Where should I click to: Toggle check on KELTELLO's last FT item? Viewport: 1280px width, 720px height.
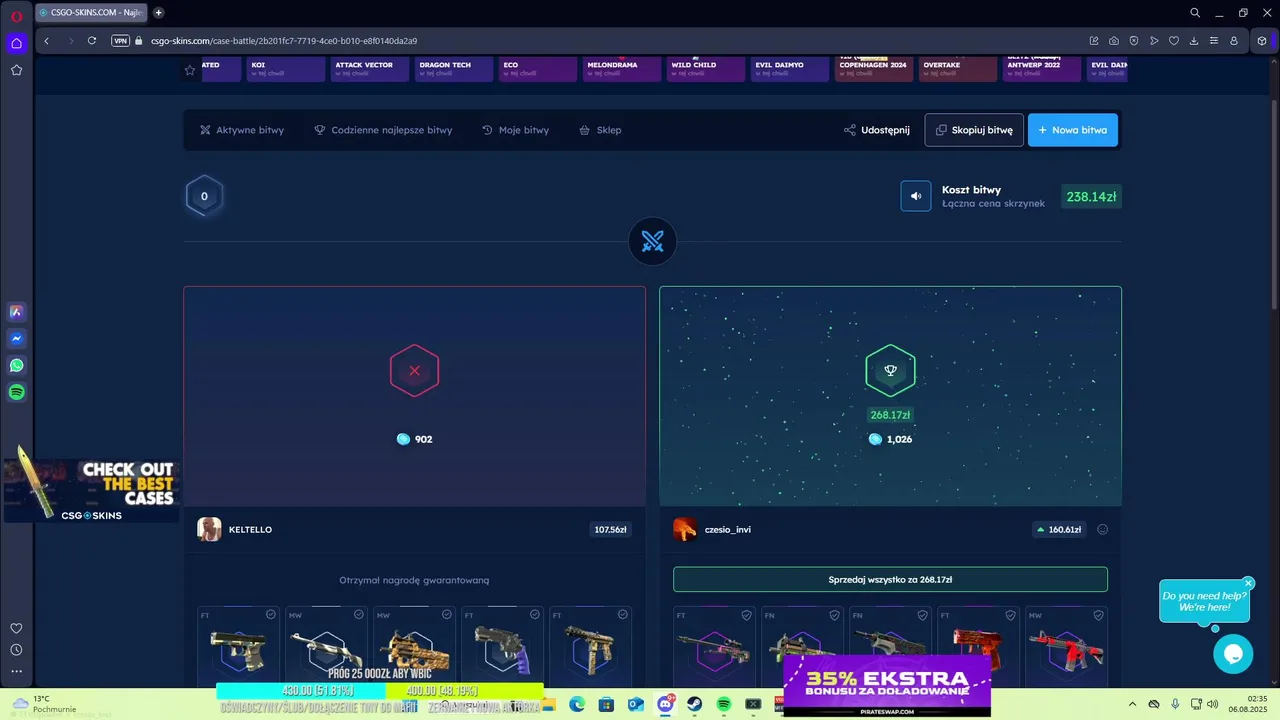pyautogui.click(x=622, y=614)
